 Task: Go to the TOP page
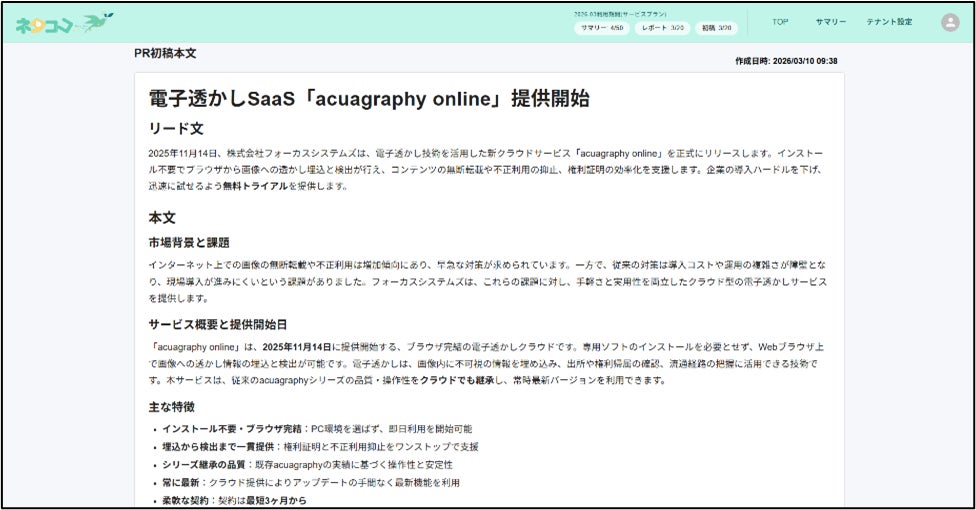pyautogui.click(x=780, y=22)
